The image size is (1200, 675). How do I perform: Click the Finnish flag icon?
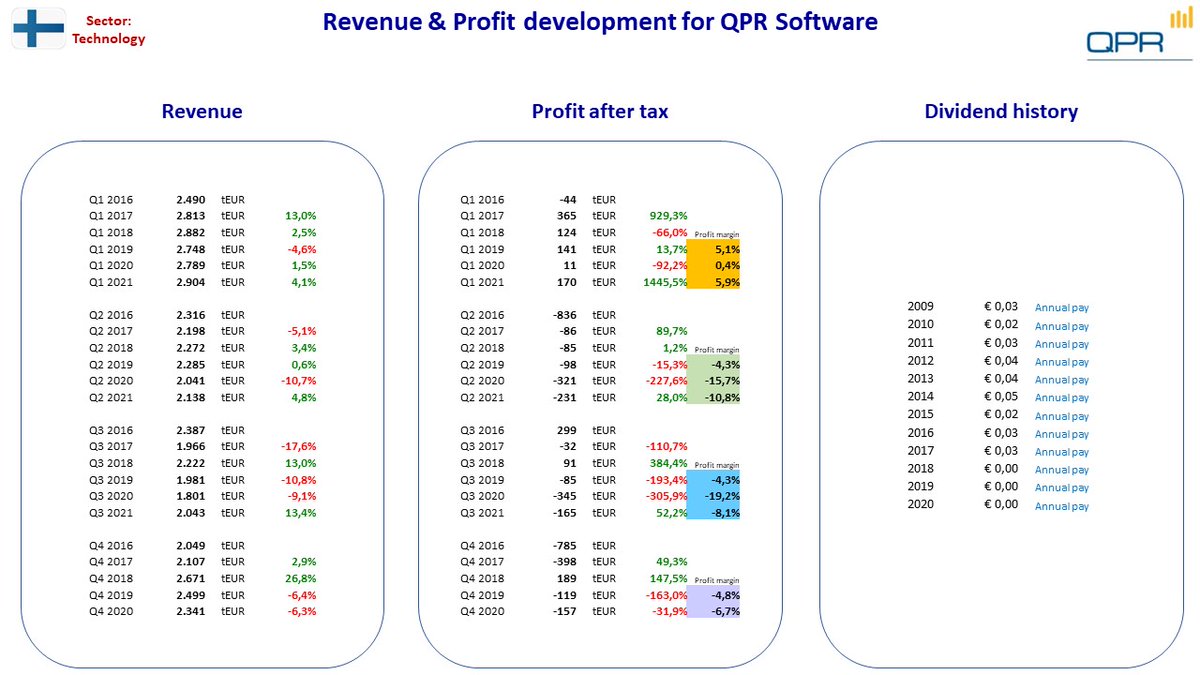coord(38,28)
